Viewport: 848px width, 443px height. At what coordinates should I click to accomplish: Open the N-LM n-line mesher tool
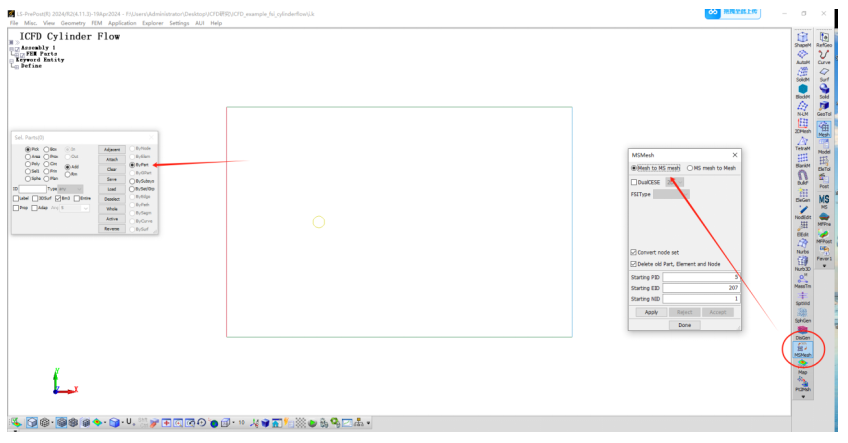point(803,108)
